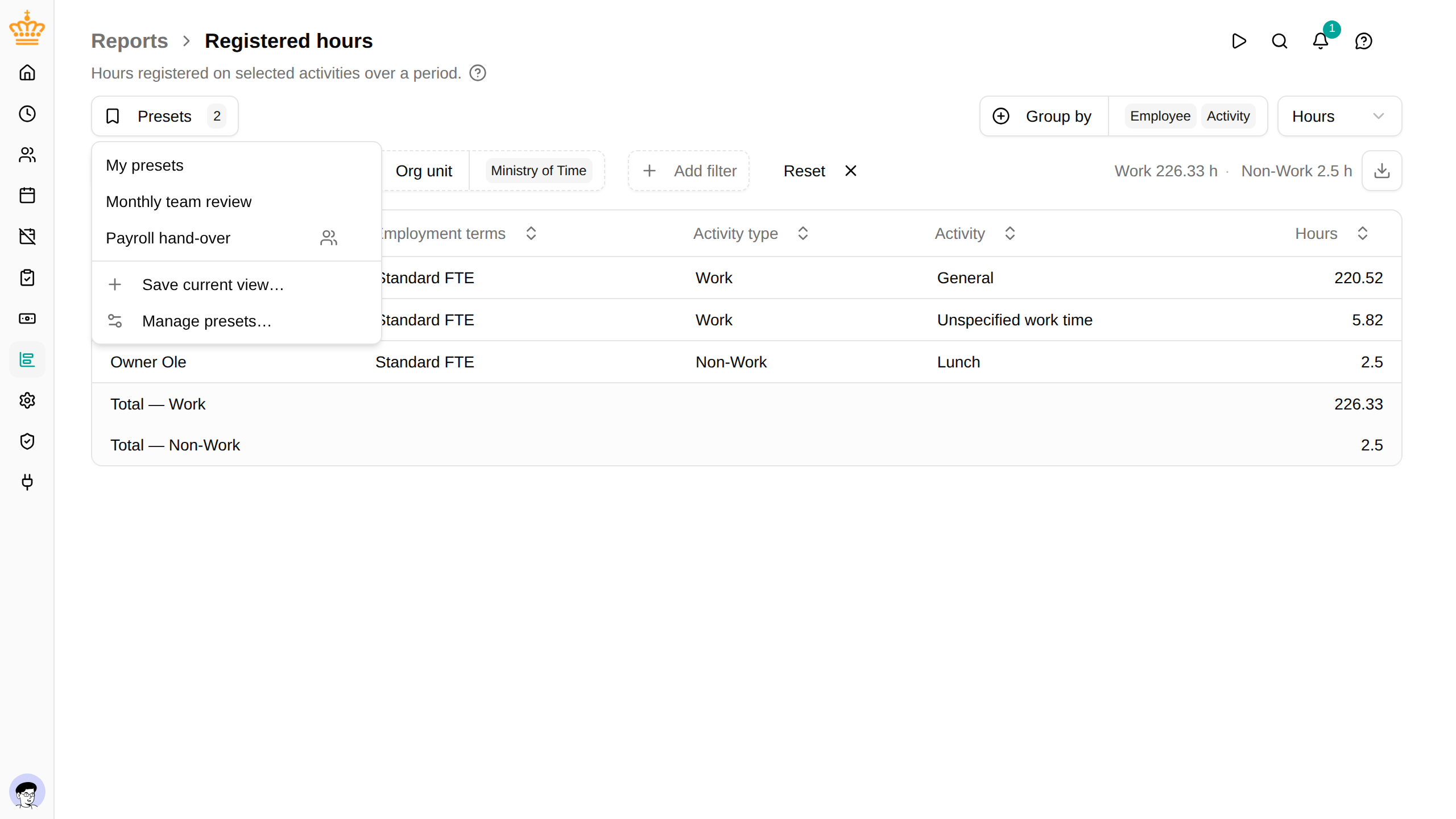Open the plug integrations sidebar icon
The height and width of the screenshot is (819, 1456).
click(x=27, y=482)
